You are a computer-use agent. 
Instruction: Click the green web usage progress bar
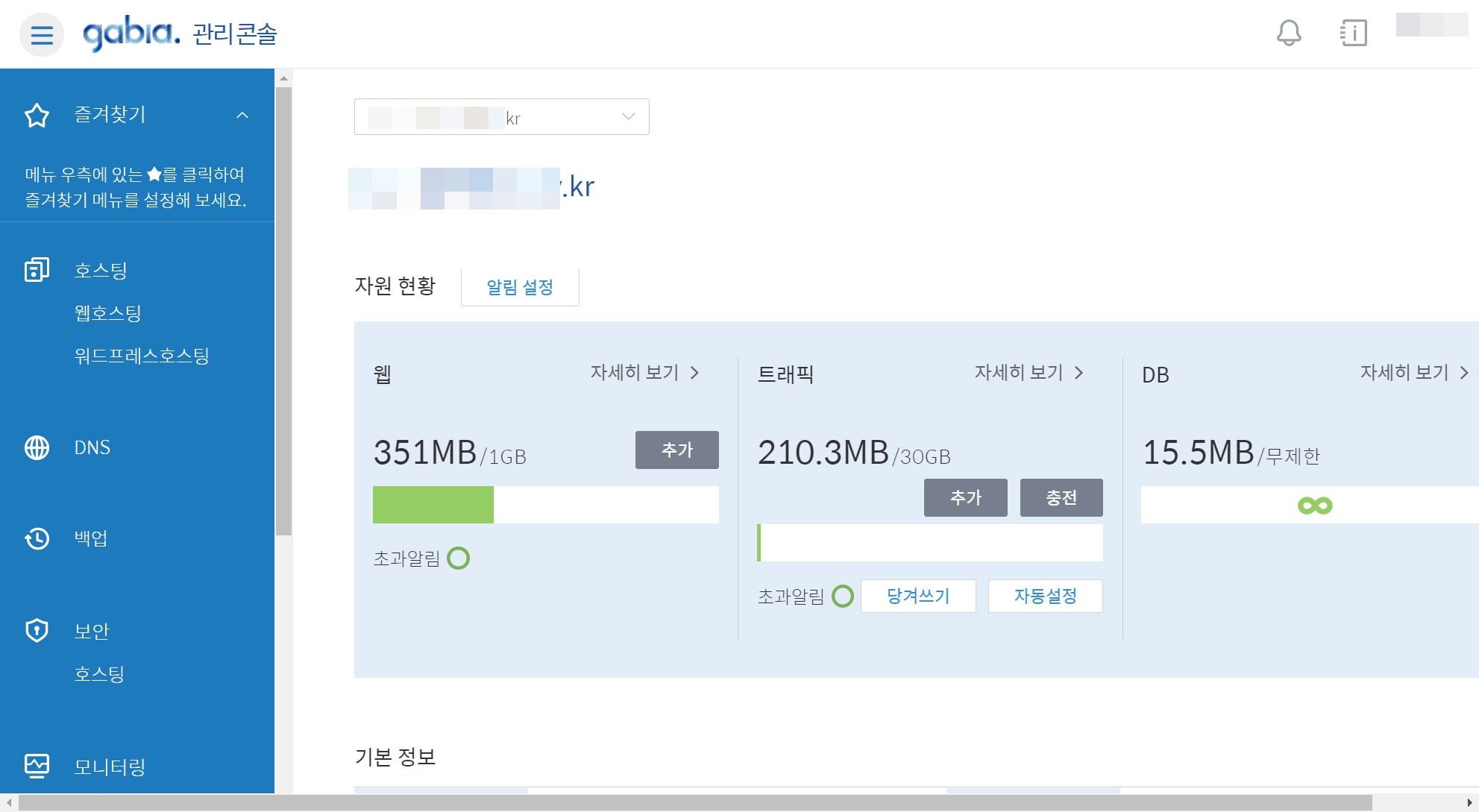click(433, 505)
